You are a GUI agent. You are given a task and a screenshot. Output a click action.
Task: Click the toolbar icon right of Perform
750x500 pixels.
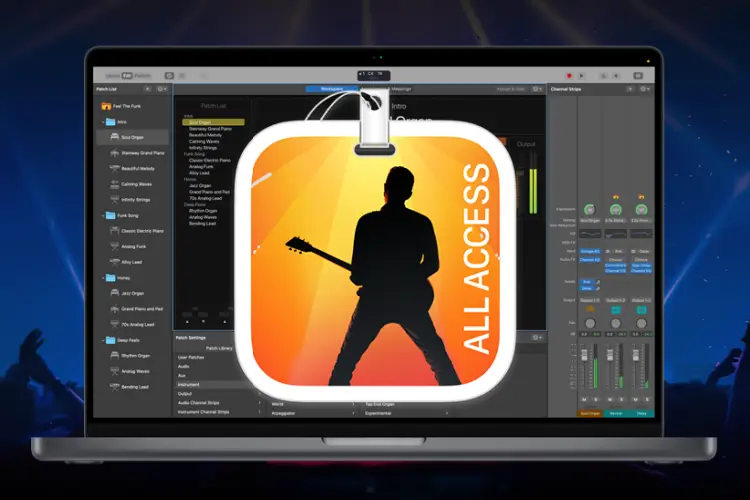coord(169,76)
